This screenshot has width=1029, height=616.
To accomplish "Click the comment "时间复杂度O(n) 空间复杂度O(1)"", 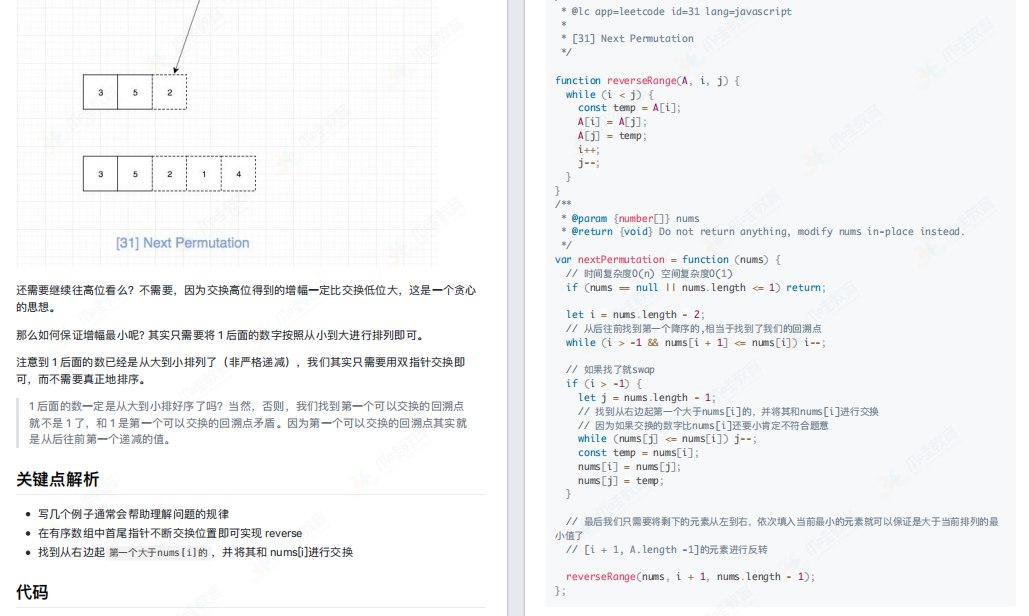I will click(649, 274).
